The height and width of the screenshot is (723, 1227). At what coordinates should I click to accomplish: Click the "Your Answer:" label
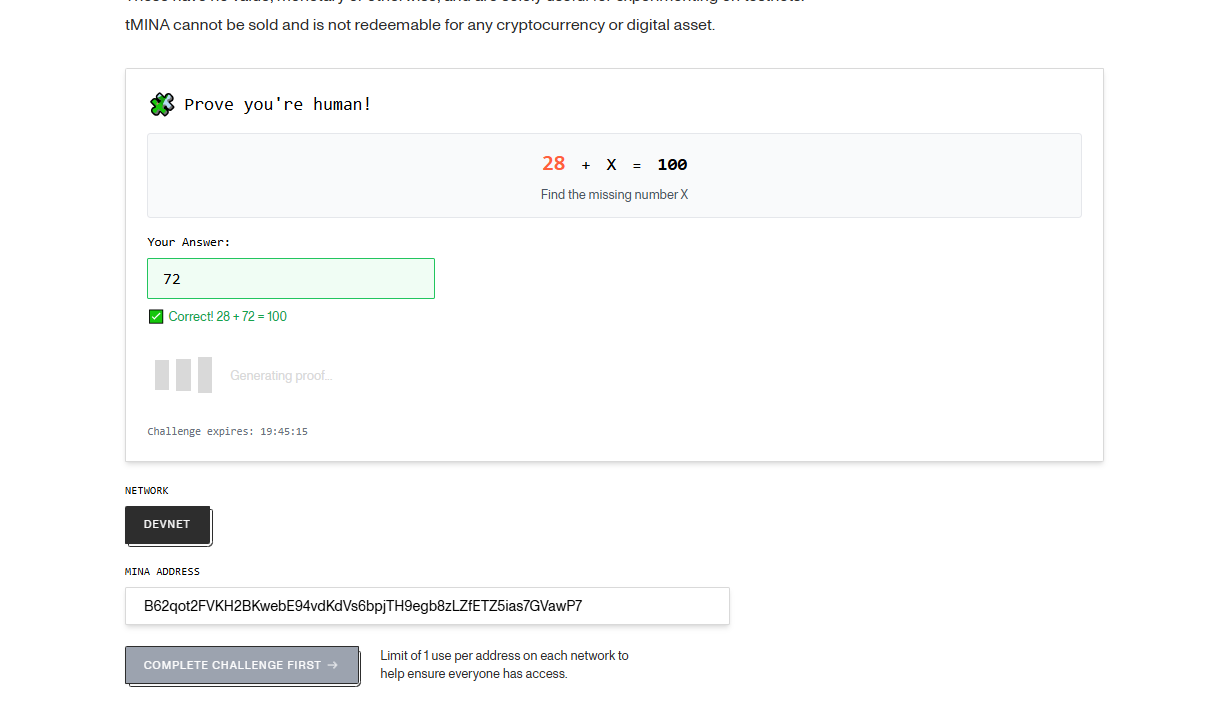click(x=189, y=242)
